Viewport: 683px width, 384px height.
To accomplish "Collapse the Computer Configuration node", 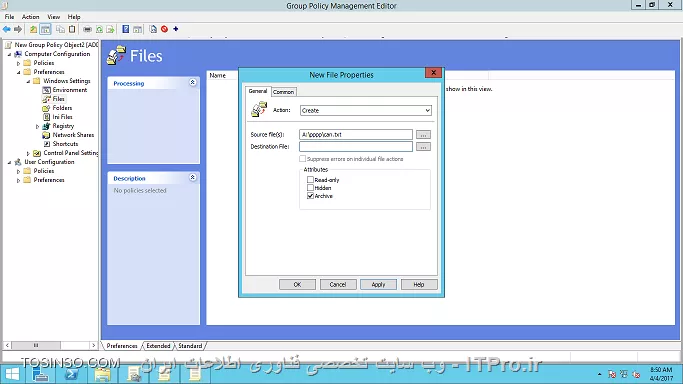I will (x=10, y=54).
